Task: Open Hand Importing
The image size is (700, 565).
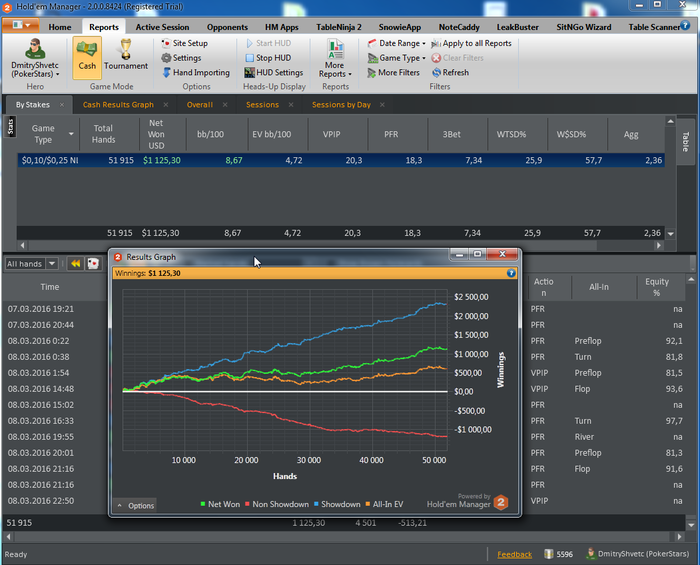Action: click(x=196, y=73)
